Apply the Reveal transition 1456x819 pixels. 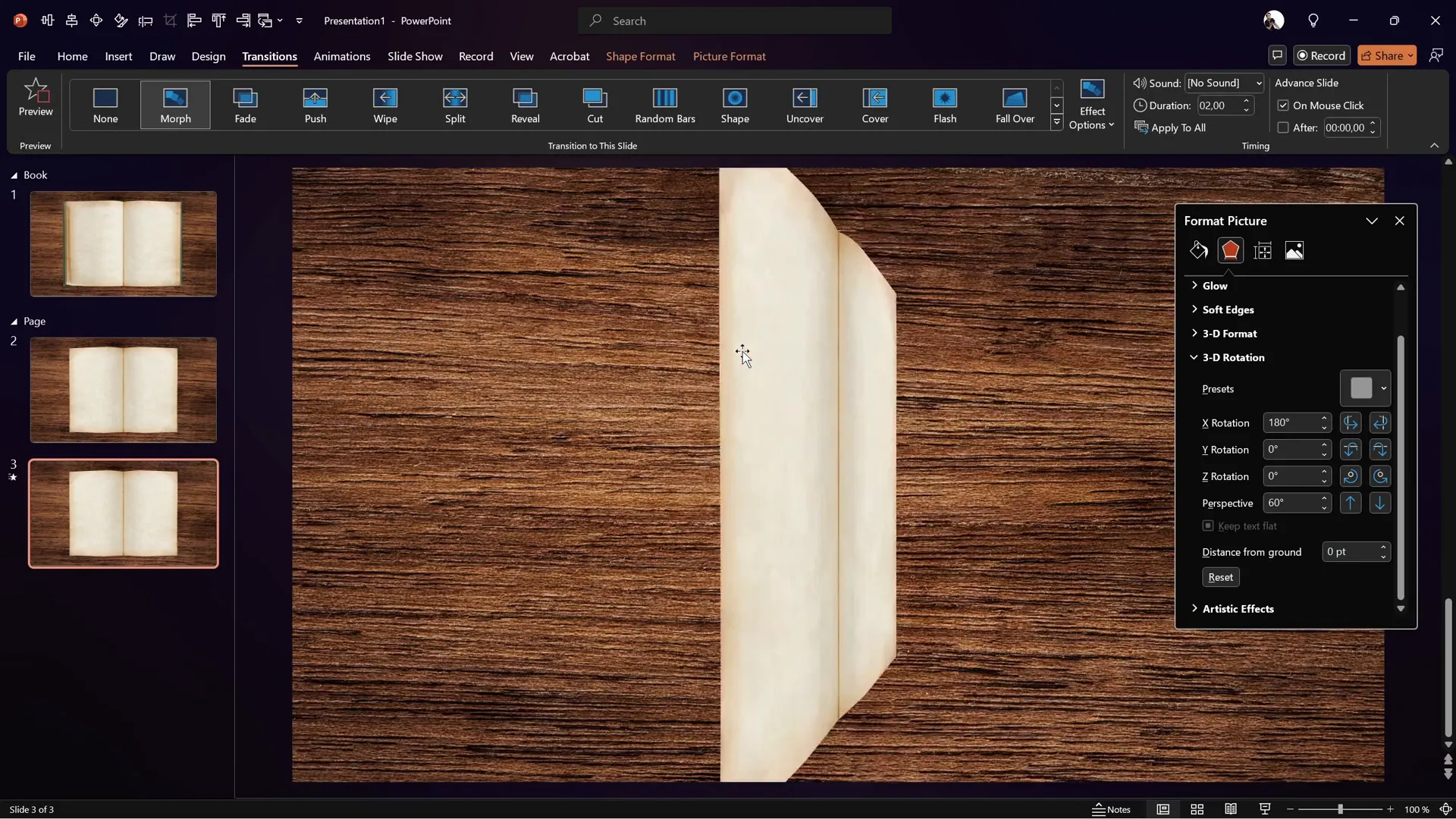click(526, 105)
